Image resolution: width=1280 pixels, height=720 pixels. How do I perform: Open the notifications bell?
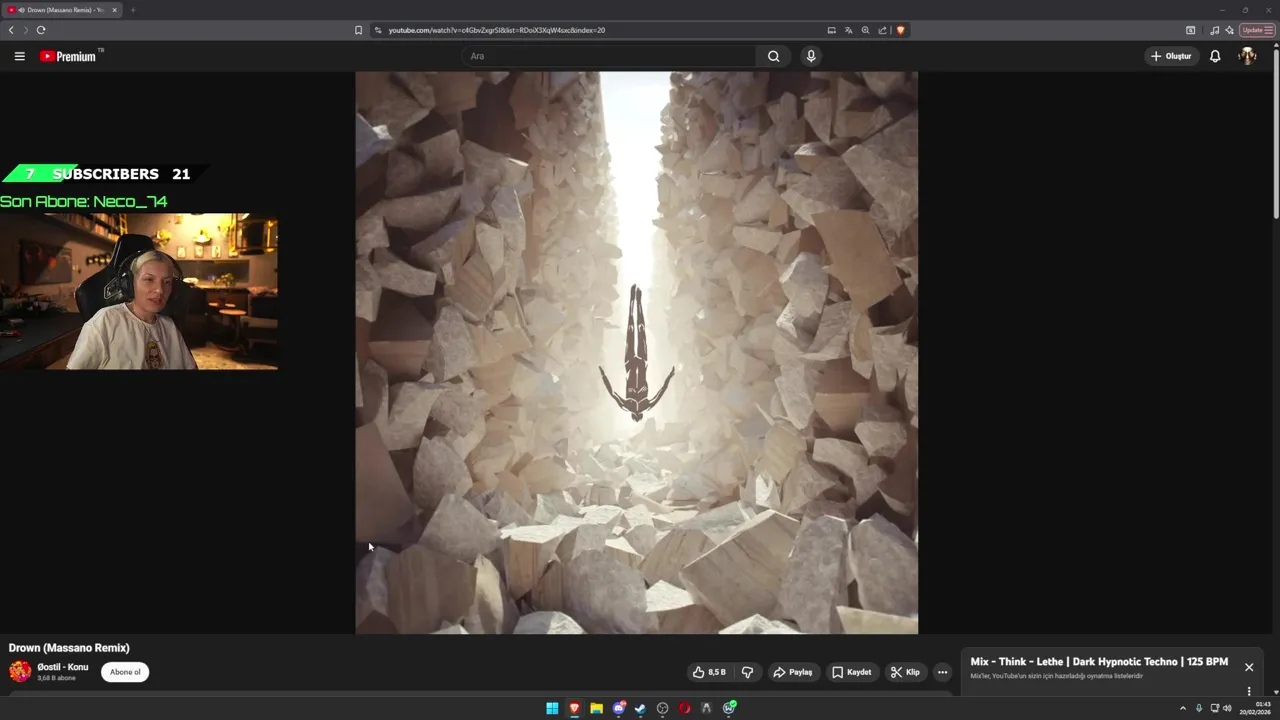[1215, 56]
